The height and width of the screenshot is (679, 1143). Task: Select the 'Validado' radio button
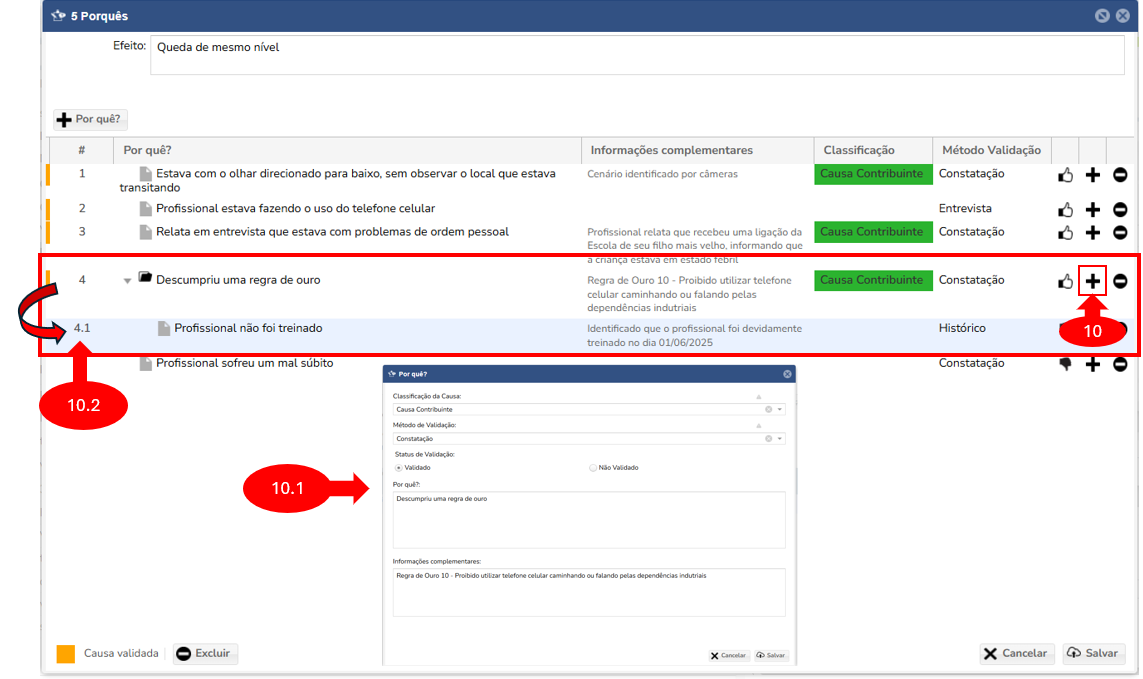[x=398, y=467]
